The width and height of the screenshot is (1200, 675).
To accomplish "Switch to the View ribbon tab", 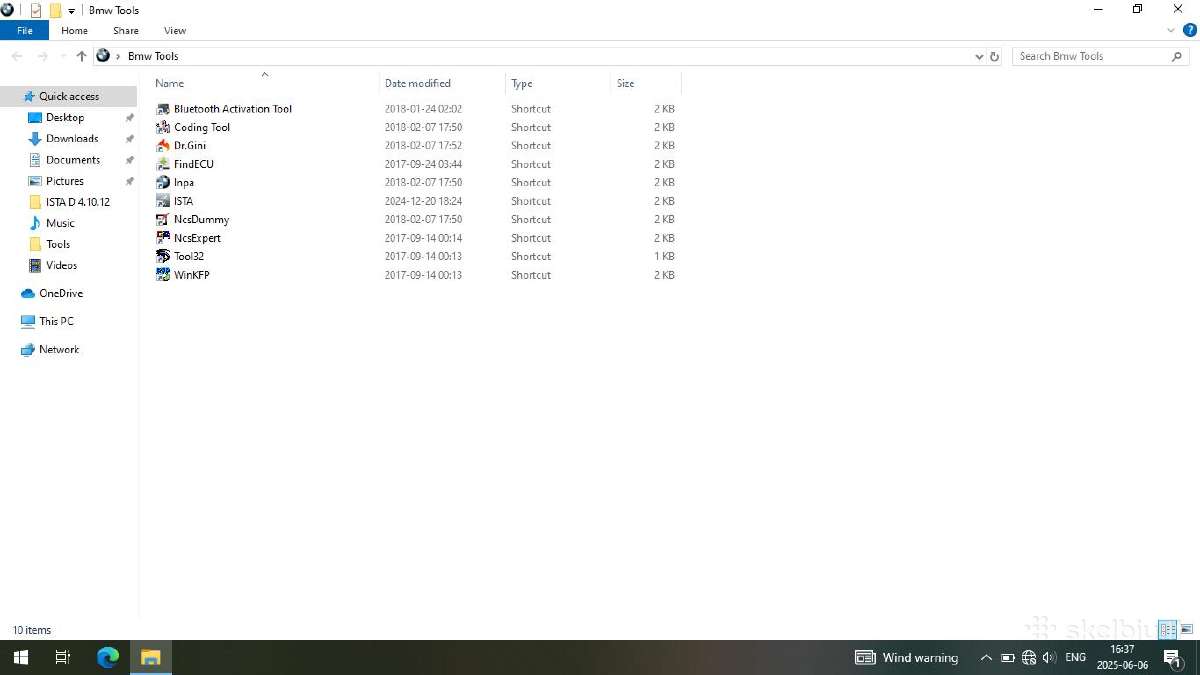I will coord(175,31).
